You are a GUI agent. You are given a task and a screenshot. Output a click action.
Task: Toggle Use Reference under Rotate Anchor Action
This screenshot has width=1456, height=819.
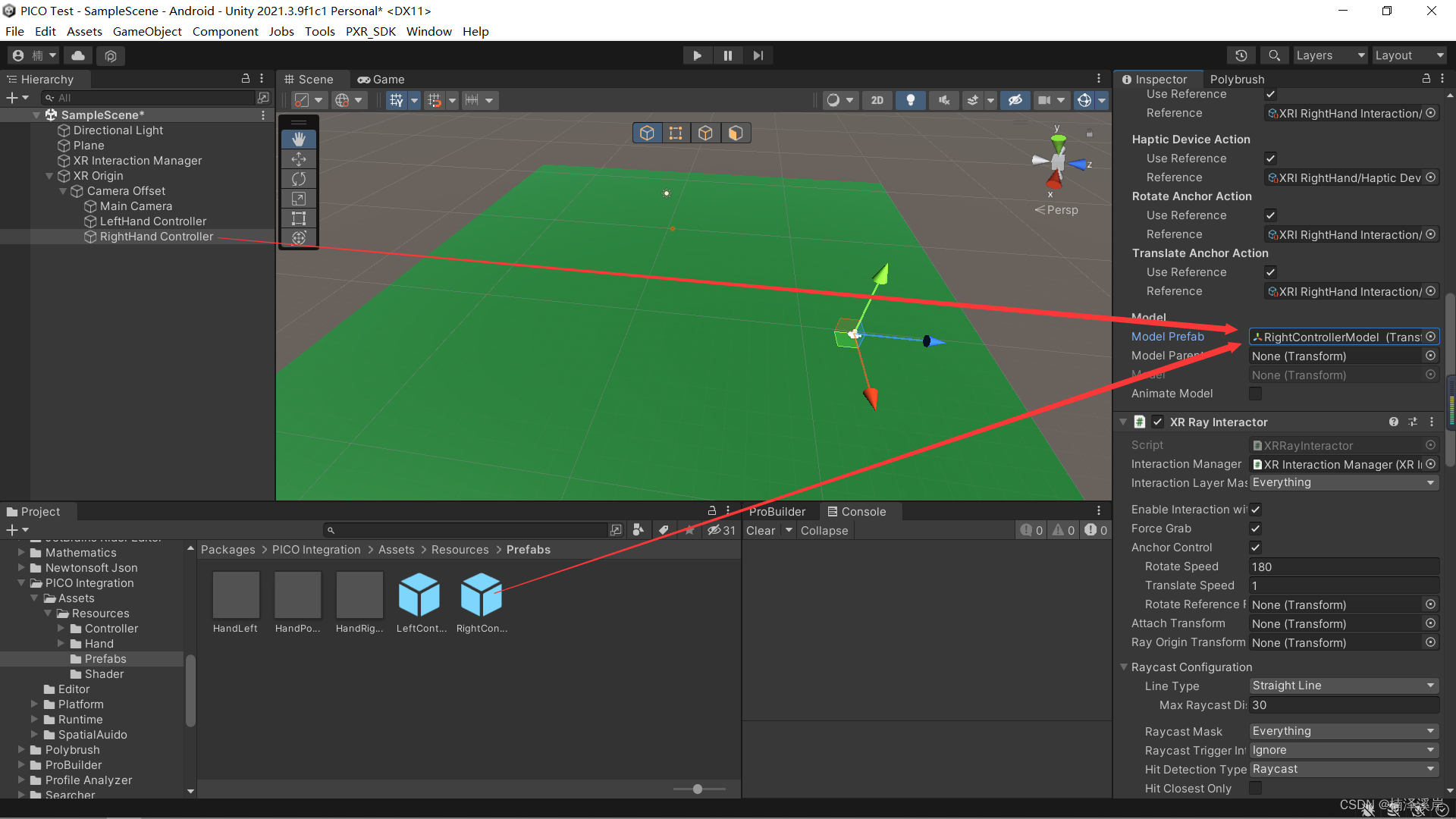[1271, 215]
